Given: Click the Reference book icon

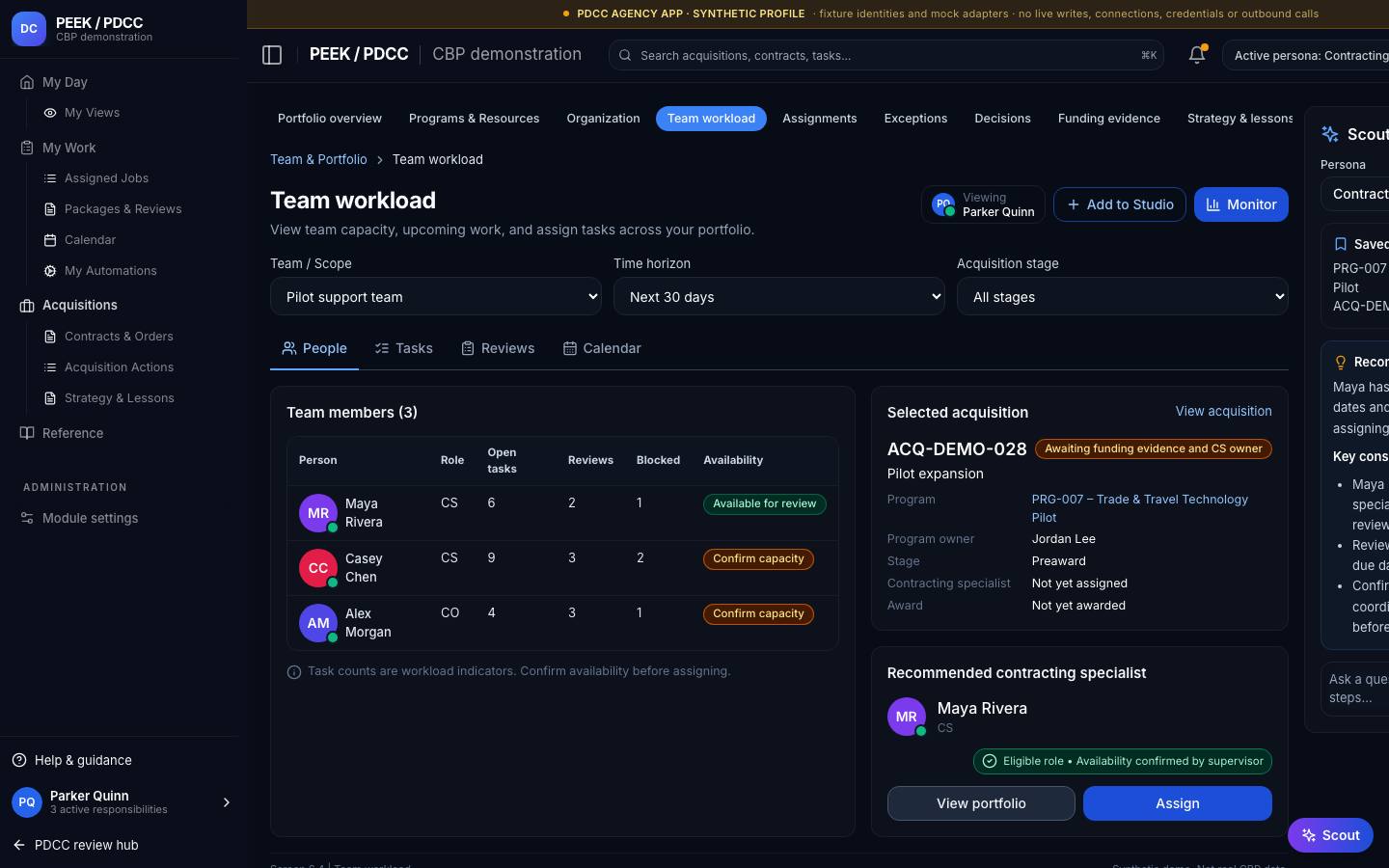Looking at the screenshot, I should point(27,433).
